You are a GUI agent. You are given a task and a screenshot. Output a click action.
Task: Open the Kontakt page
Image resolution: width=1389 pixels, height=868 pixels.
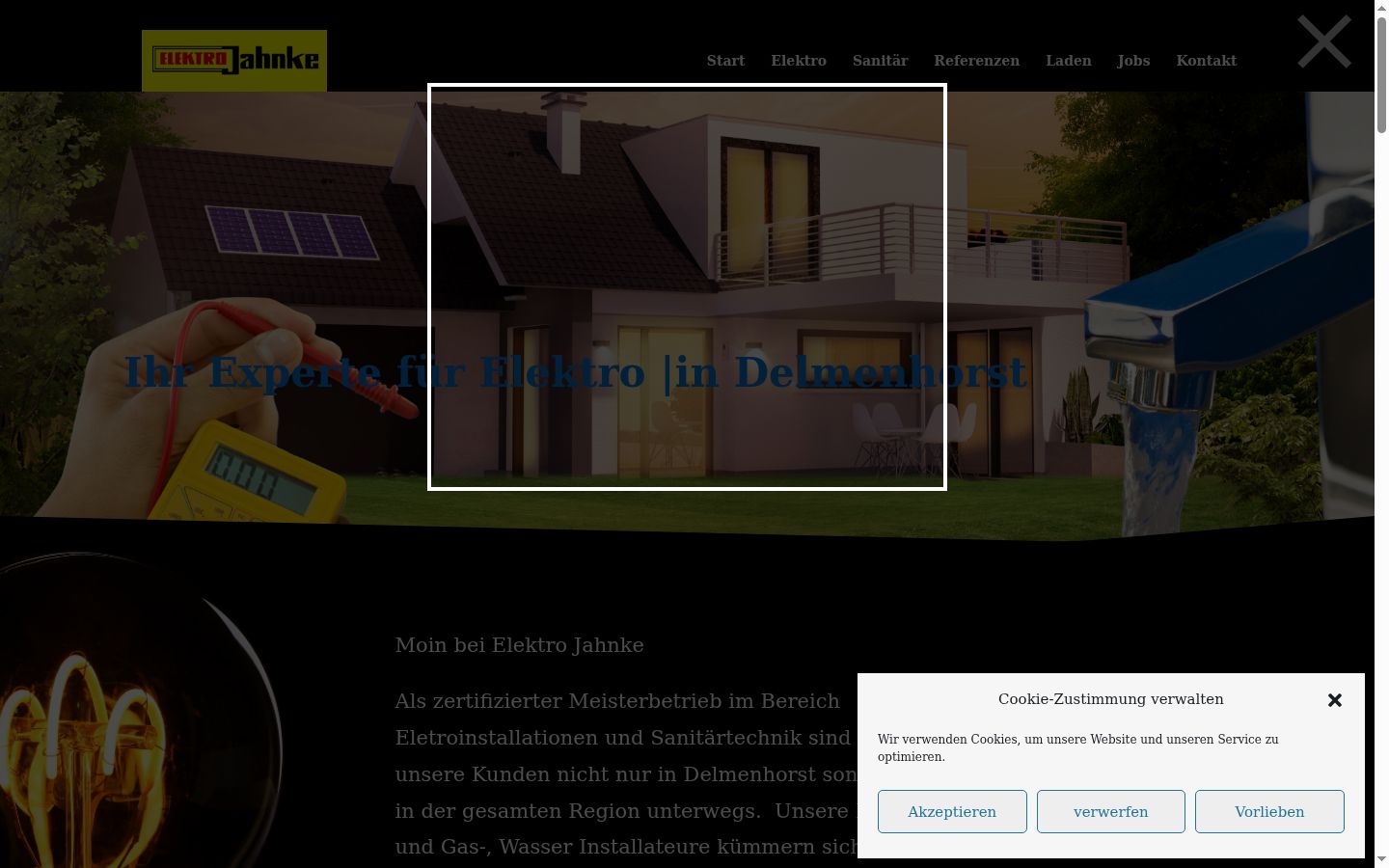pyautogui.click(x=1206, y=61)
